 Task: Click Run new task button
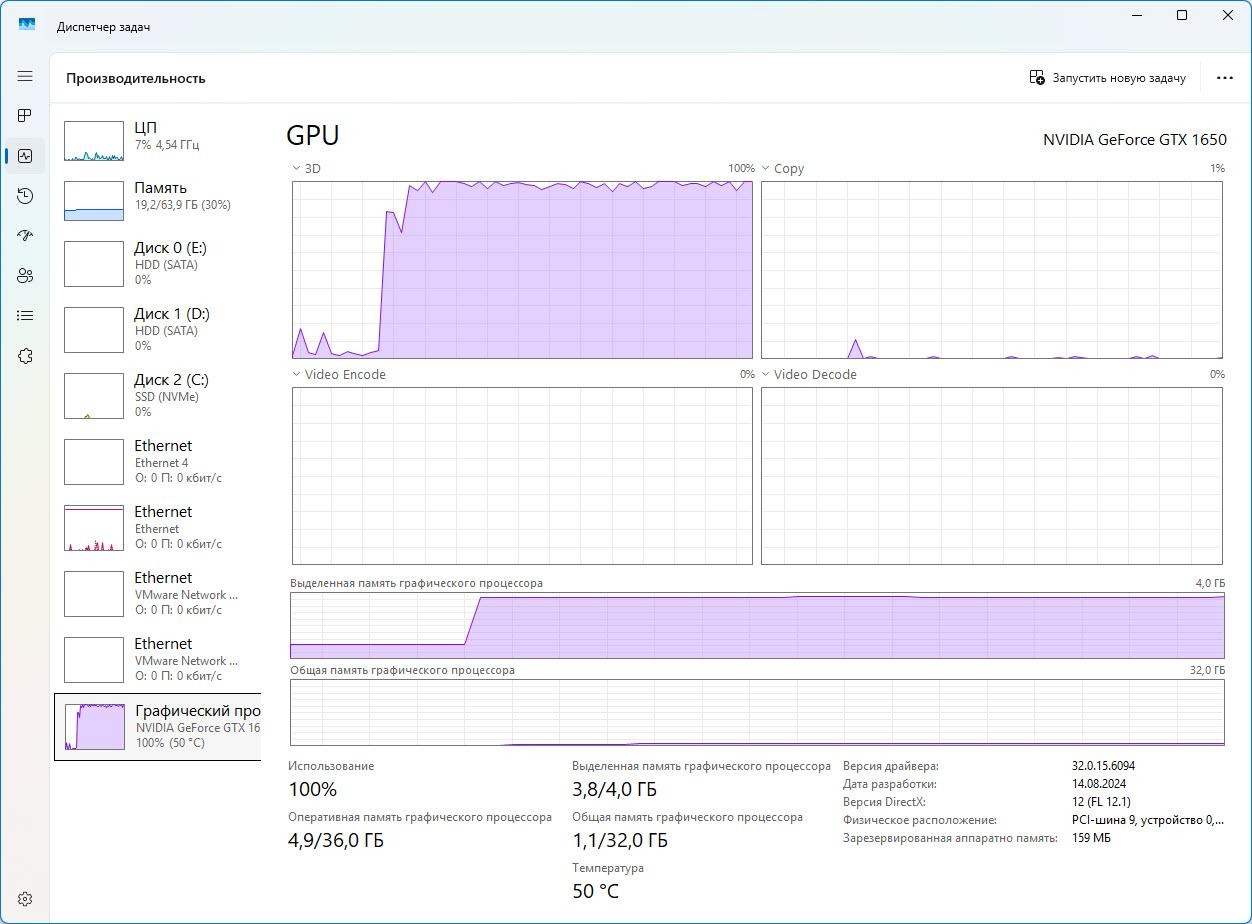pos(1107,78)
